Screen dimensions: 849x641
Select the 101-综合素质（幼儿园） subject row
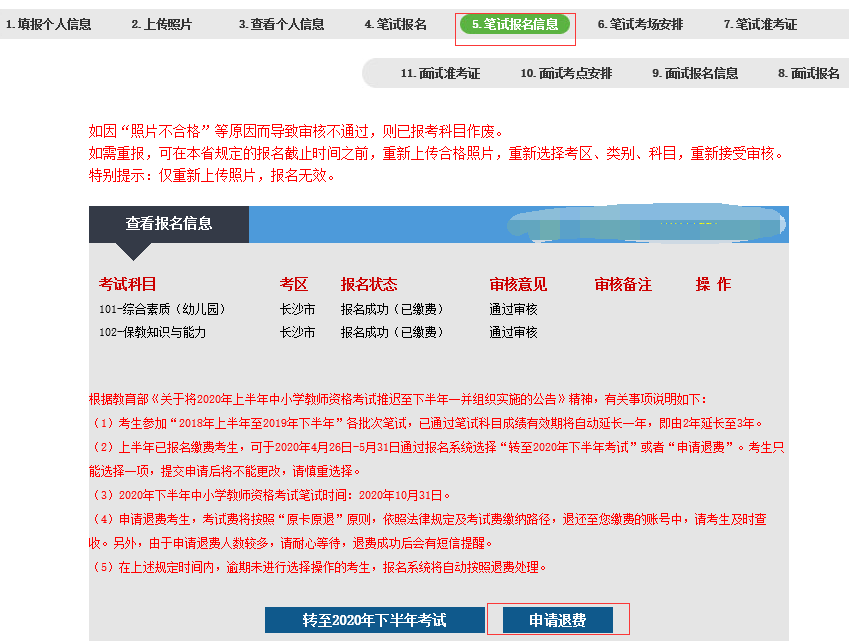coord(159,309)
